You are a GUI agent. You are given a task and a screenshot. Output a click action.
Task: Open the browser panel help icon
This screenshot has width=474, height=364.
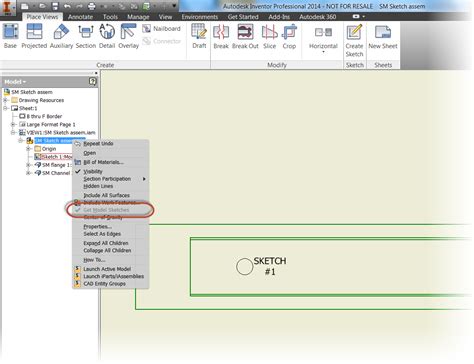(93, 81)
